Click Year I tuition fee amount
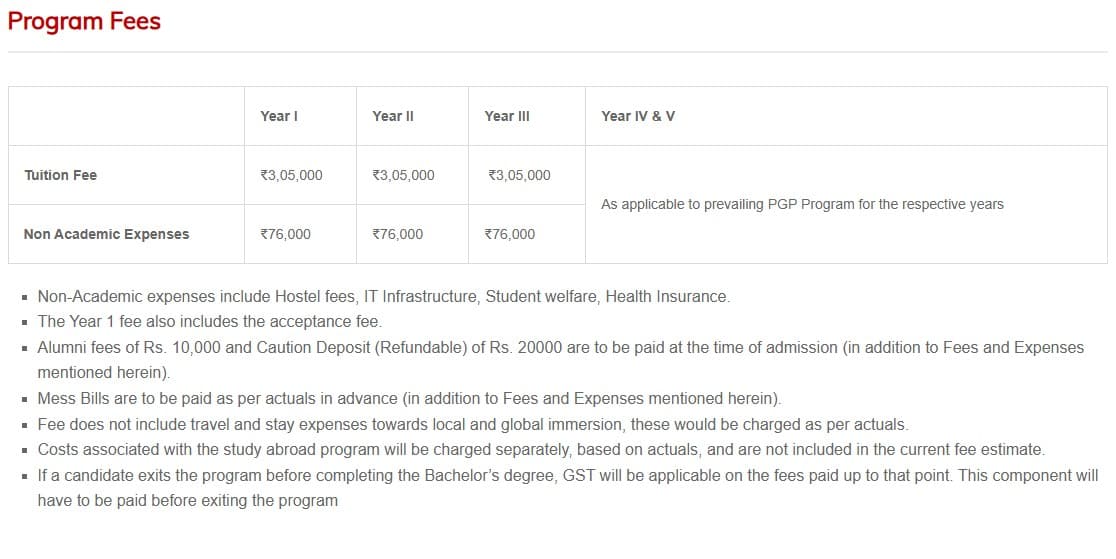Viewport: 1116px width, 559px height. point(290,175)
